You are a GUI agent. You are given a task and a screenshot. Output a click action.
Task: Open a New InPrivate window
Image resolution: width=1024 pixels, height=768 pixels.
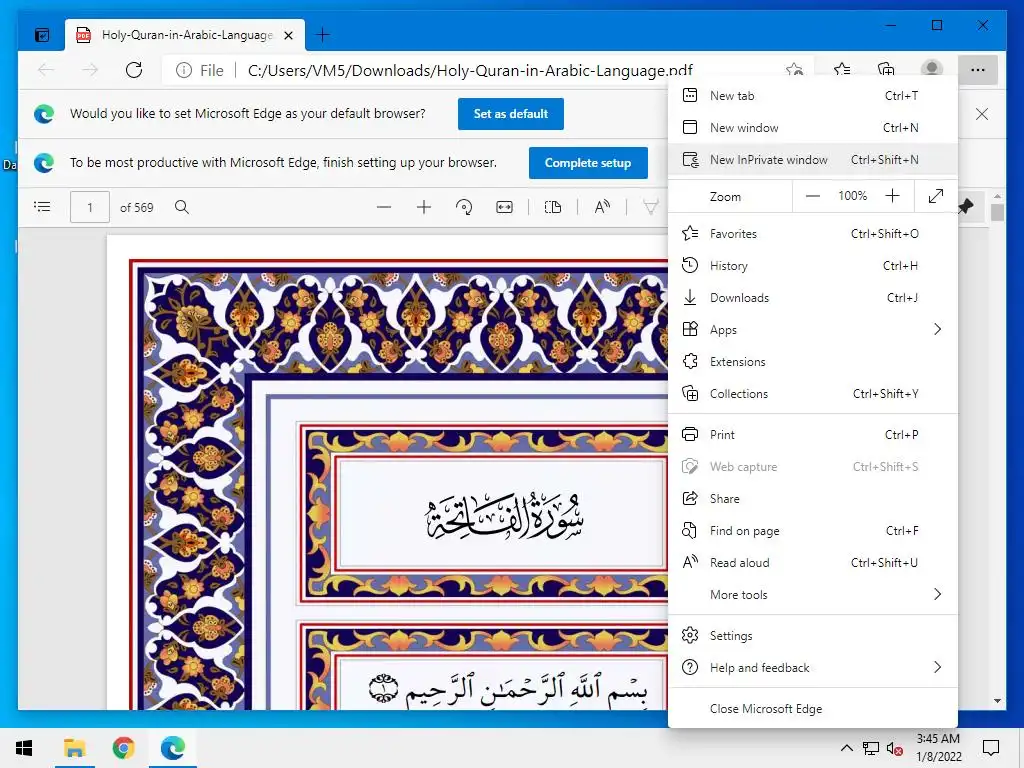(812, 159)
